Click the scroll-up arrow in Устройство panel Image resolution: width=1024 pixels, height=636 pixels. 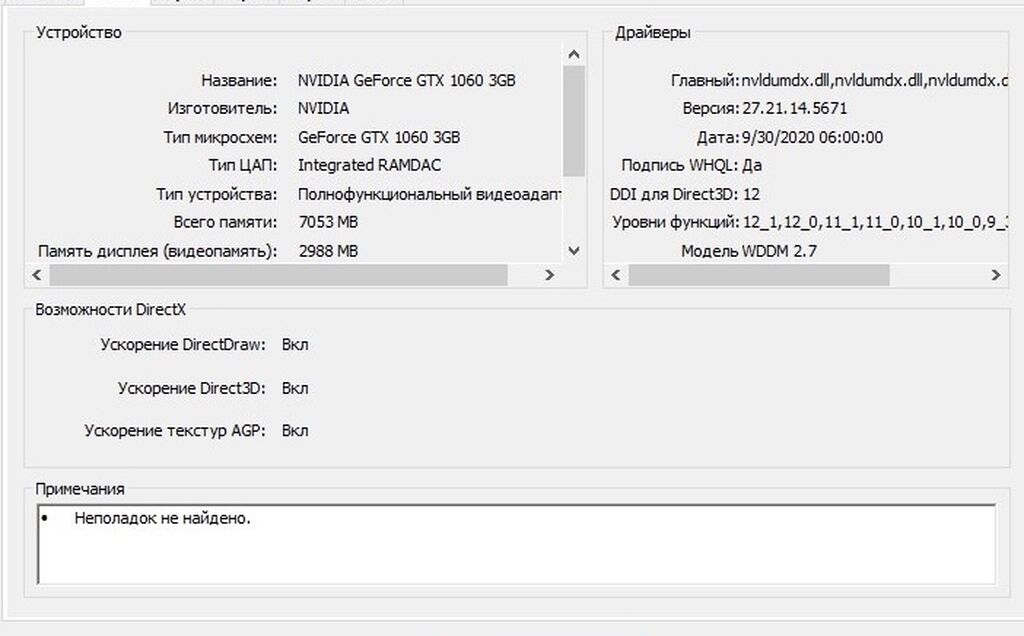(573, 55)
